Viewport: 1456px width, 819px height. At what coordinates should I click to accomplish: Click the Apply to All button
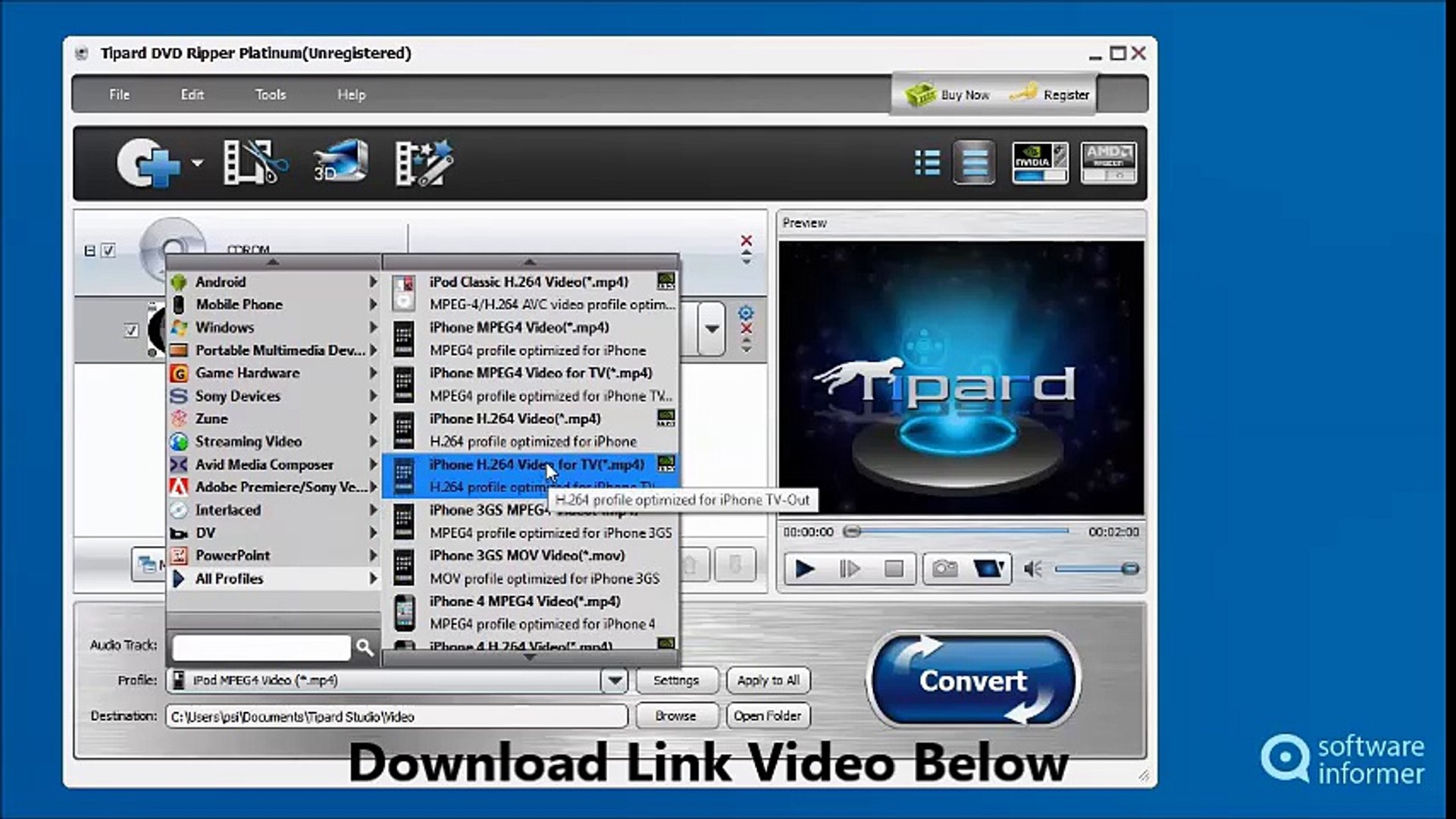[768, 680]
